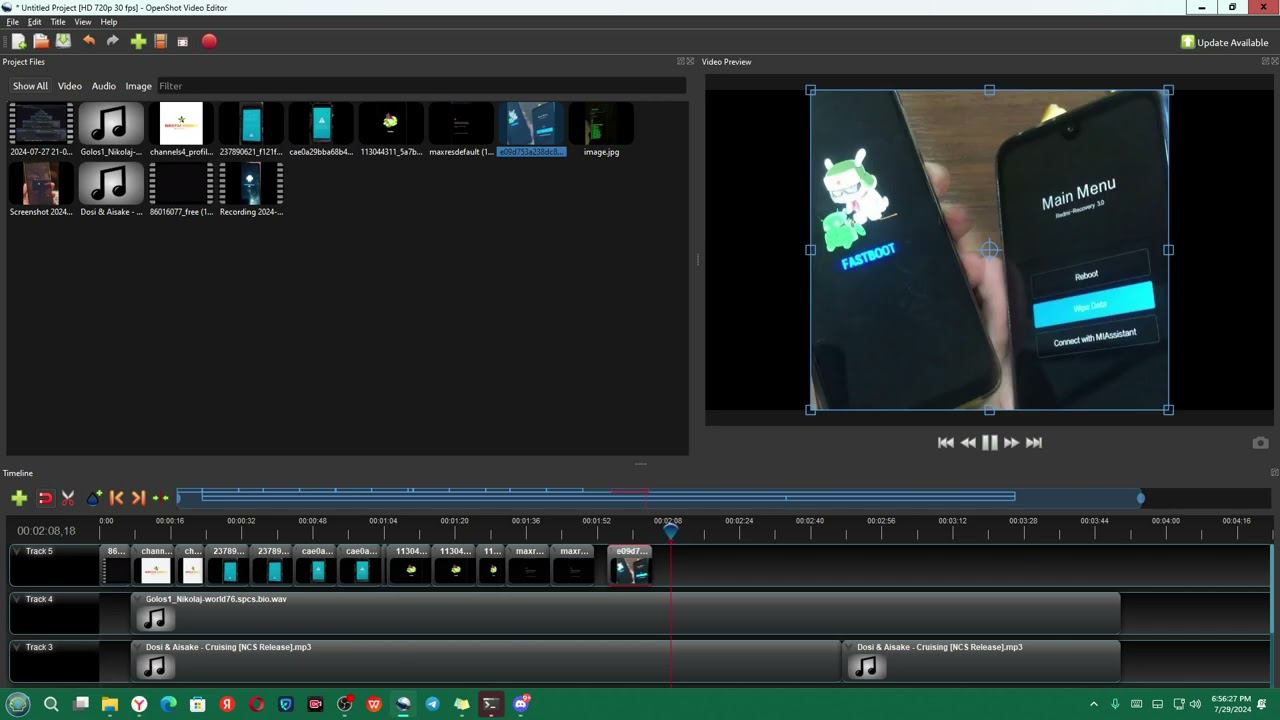Center the timeline on the playhead
The image size is (1280, 720).
(160, 498)
